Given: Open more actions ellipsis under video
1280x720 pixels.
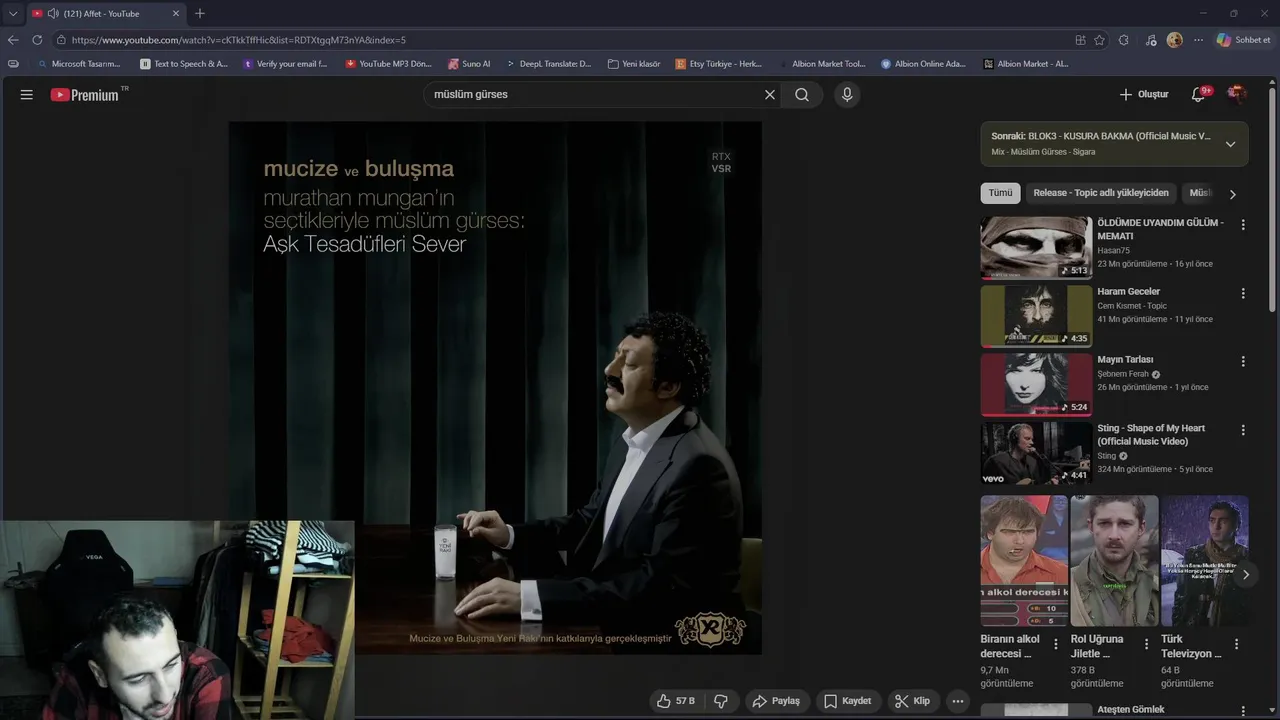Looking at the screenshot, I should (x=958, y=701).
